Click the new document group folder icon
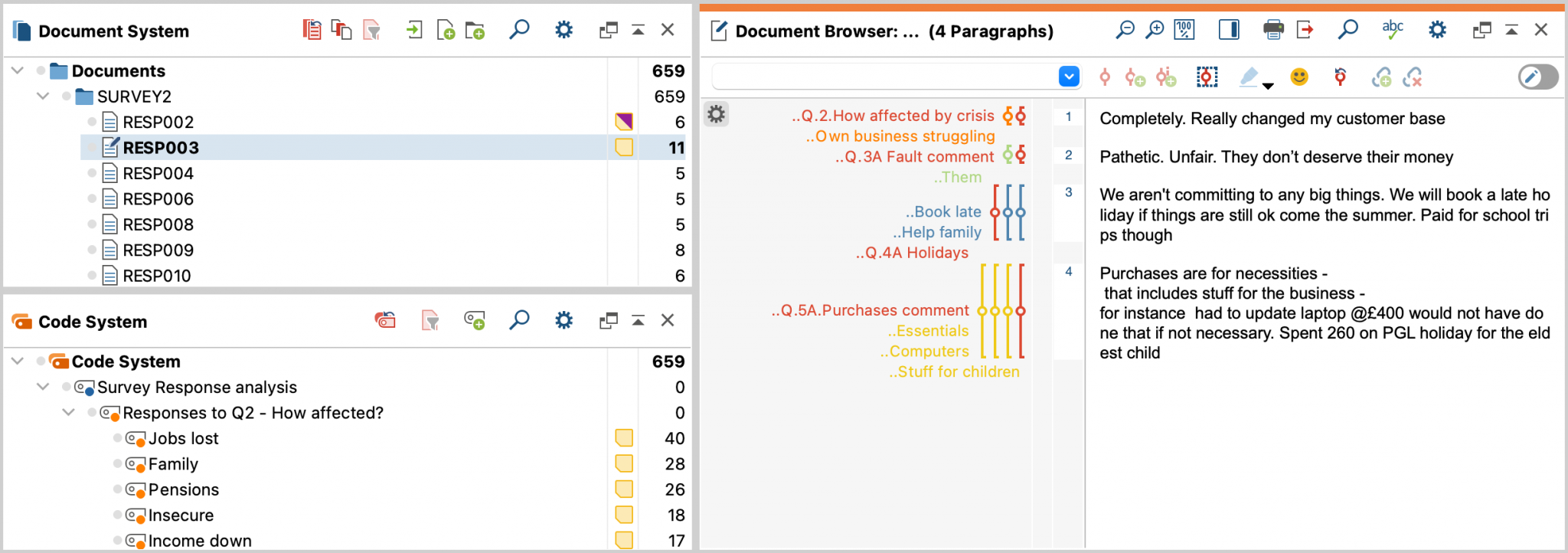The image size is (1568, 553). (475, 31)
